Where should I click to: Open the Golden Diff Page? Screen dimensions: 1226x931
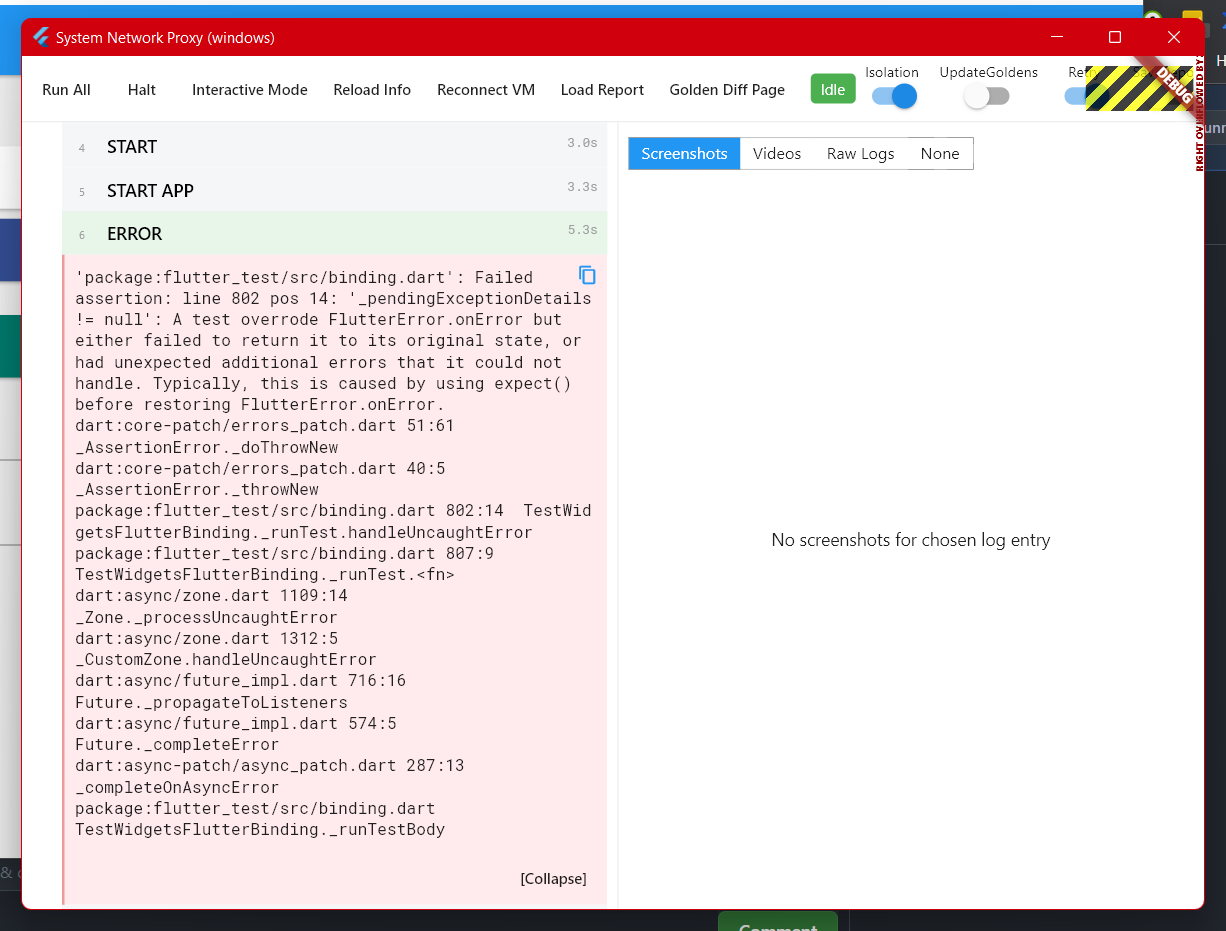[x=727, y=89]
